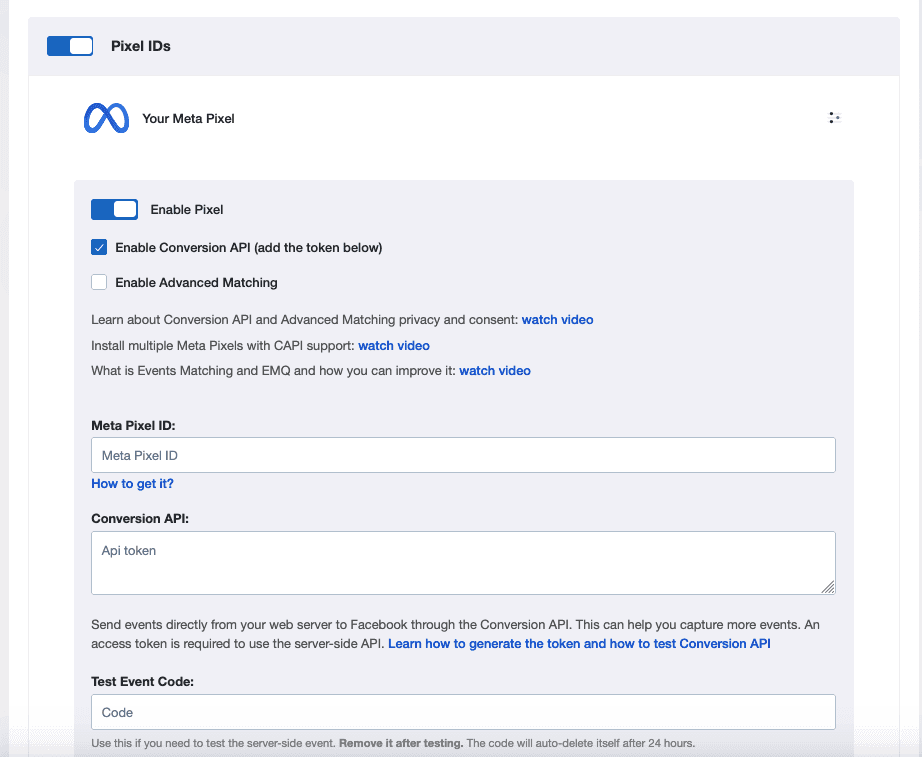Open Learn how to generate the token link
The width and height of the screenshot is (922, 757).
[579, 643]
